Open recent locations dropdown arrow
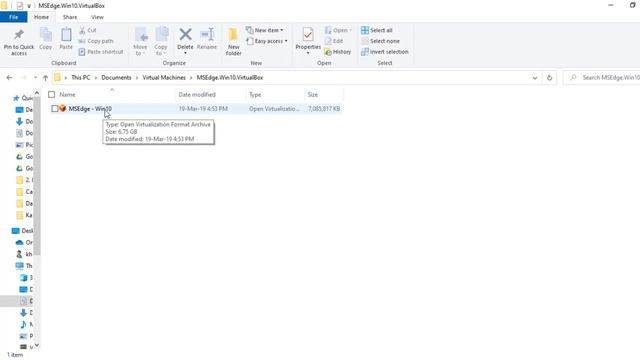This screenshot has height=360, width=640. click(35, 78)
